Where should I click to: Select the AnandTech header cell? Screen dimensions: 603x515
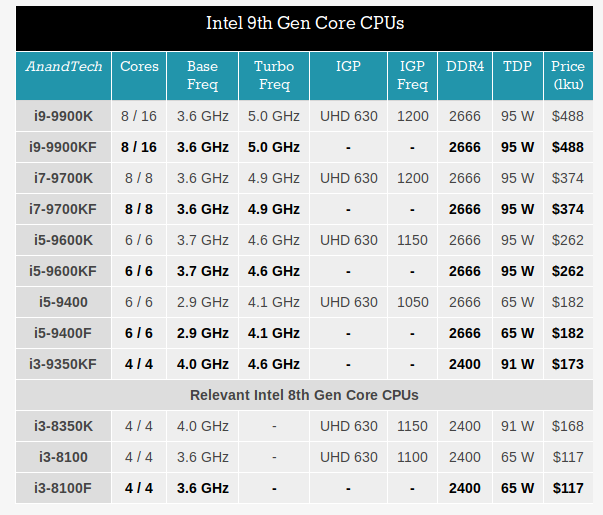[x=63, y=76]
